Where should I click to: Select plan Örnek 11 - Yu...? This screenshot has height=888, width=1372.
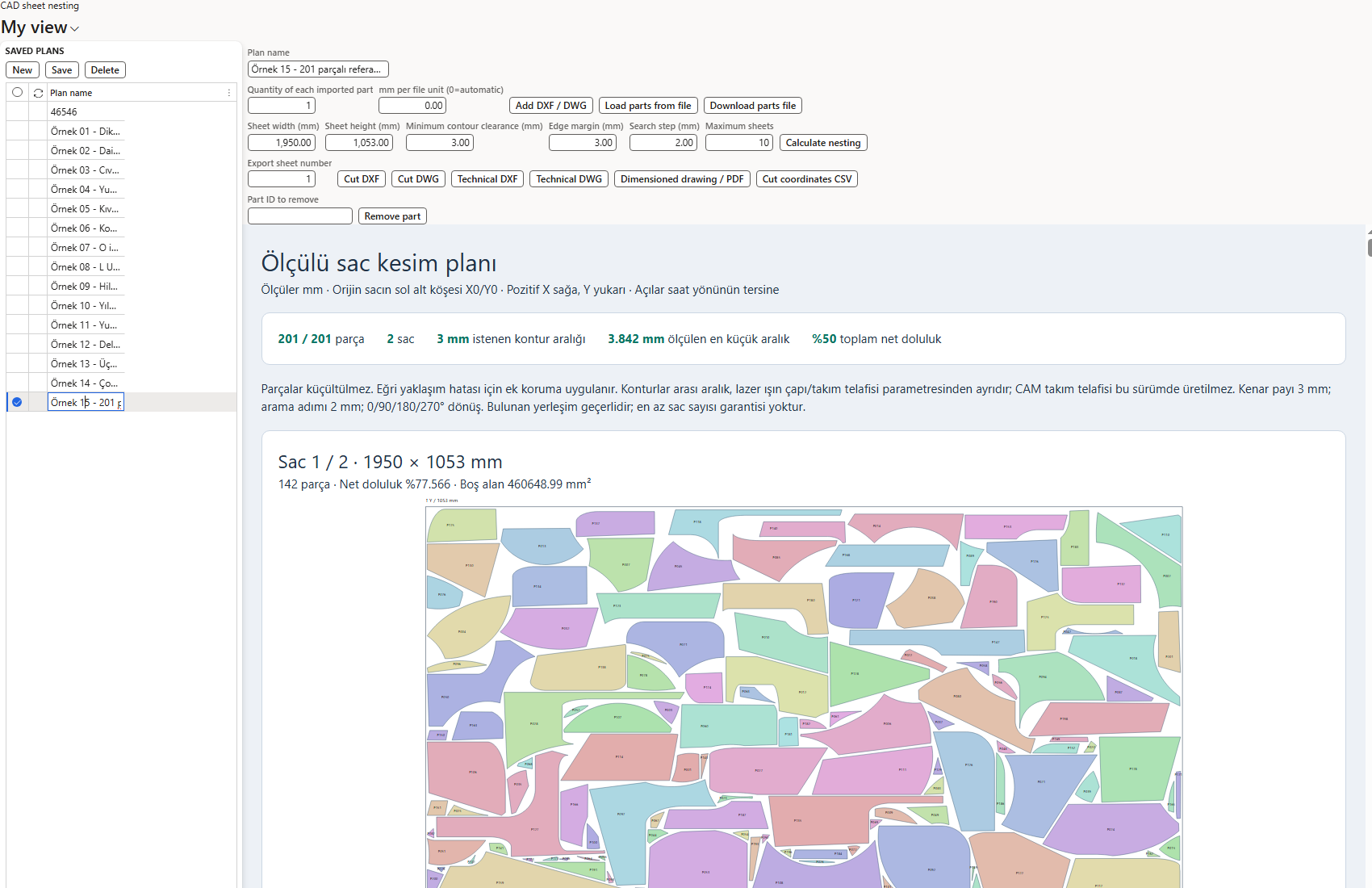[x=86, y=325]
